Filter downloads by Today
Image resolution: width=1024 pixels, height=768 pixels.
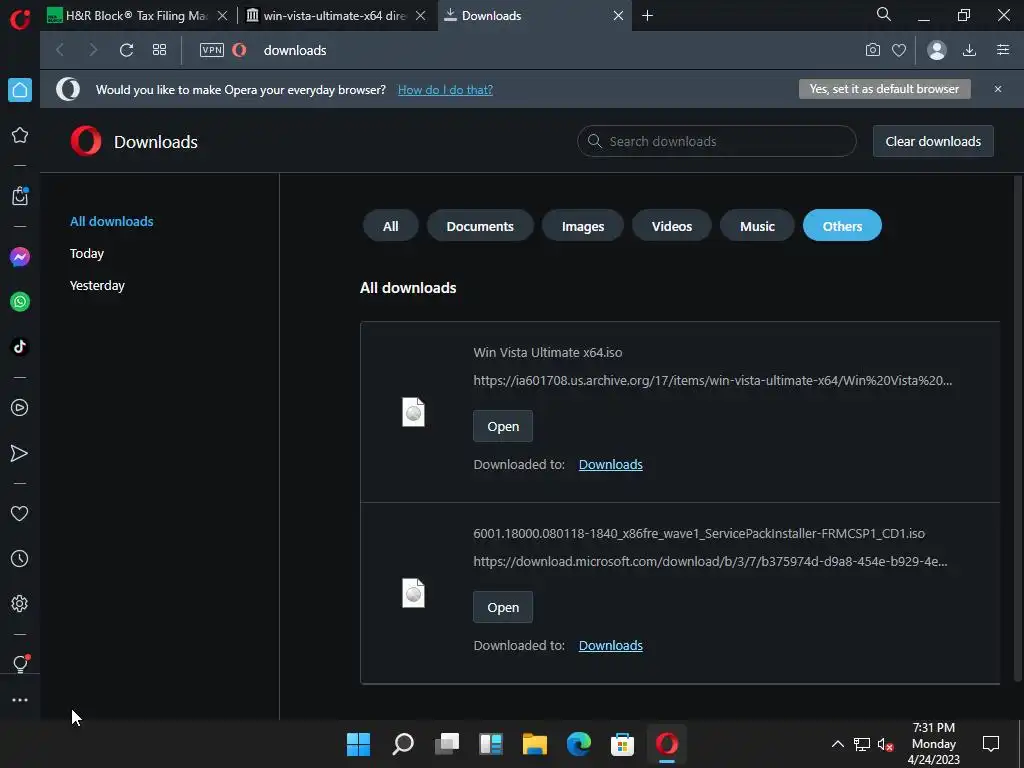87,253
